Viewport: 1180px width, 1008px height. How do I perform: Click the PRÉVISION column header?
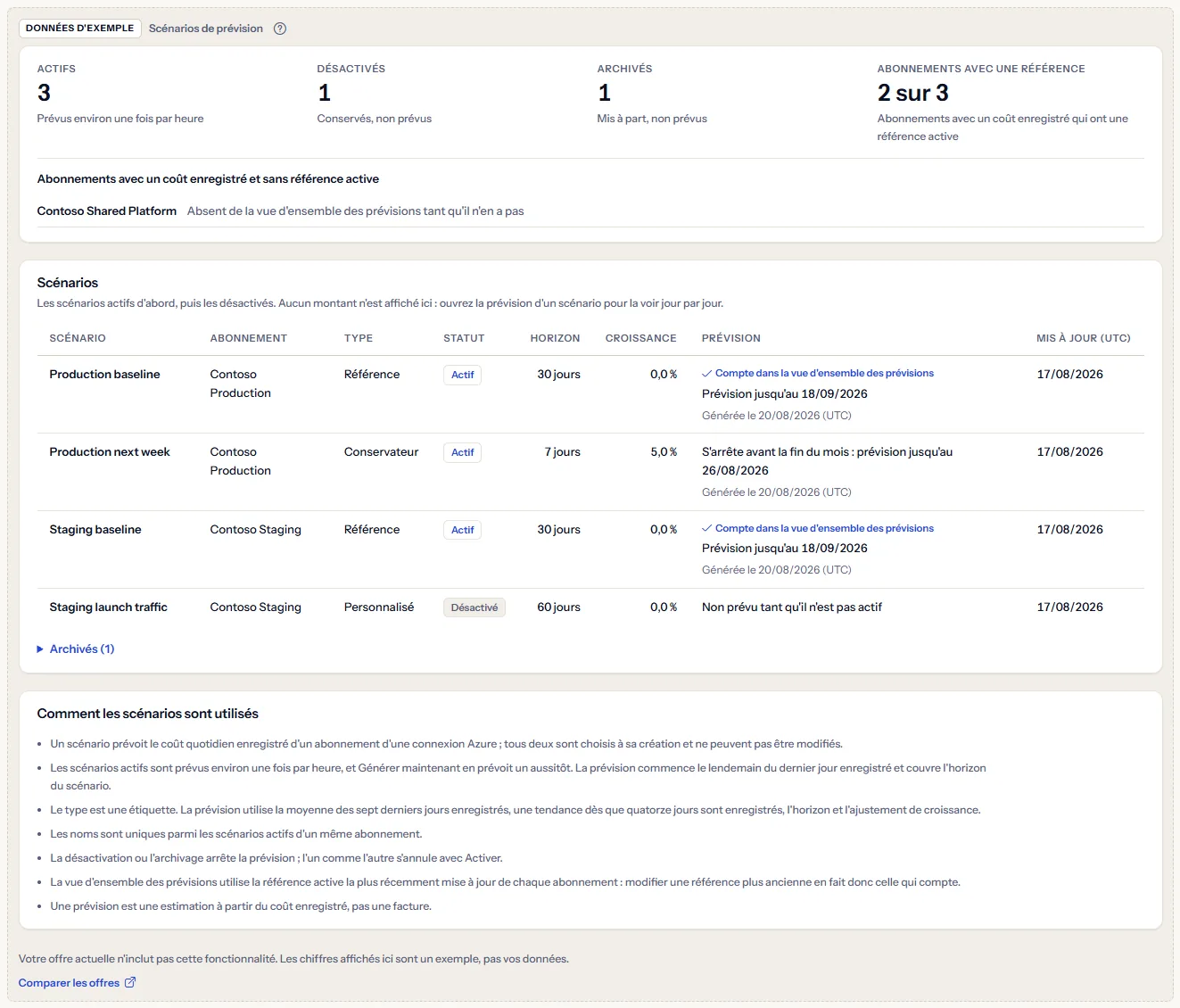(x=731, y=338)
